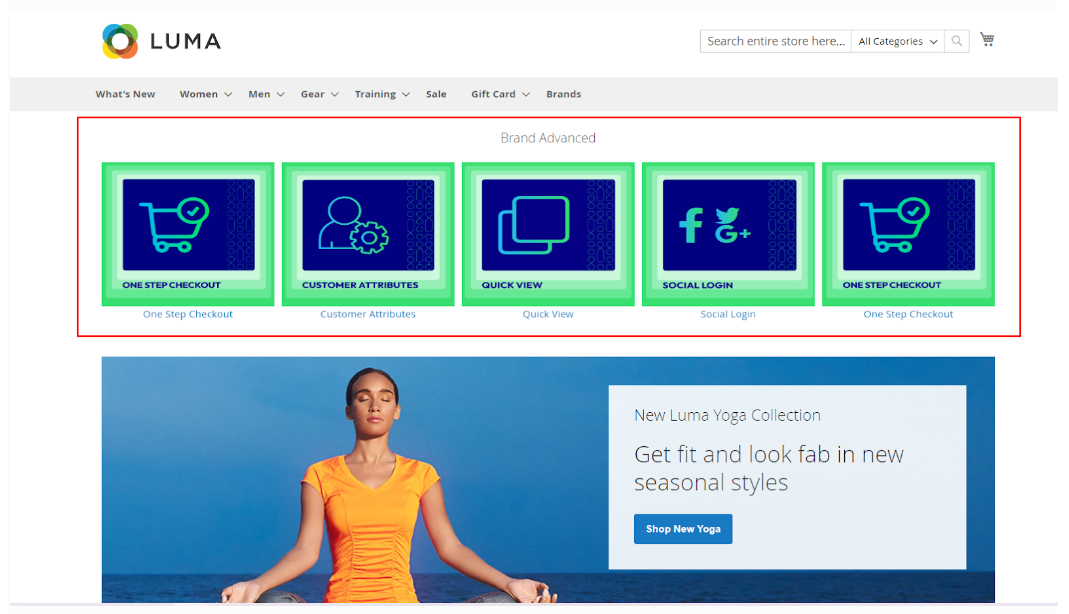Open the shopping cart icon
Viewport: 1069px width, 614px height.
pyautogui.click(x=987, y=40)
